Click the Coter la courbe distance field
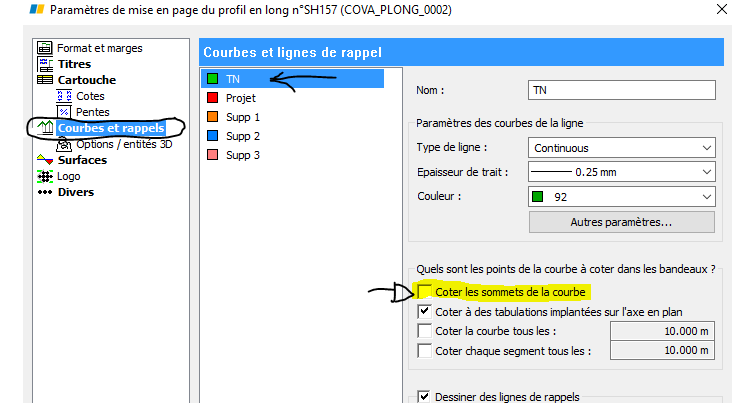This screenshot has width=732, height=403. (x=662, y=331)
